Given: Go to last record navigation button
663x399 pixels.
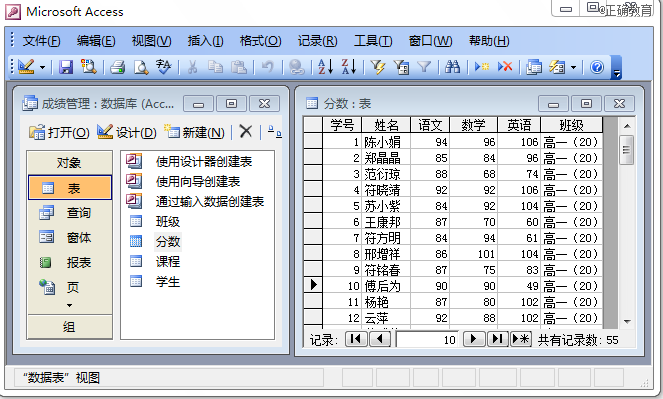Looking at the screenshot, I should tap(498, 339).
